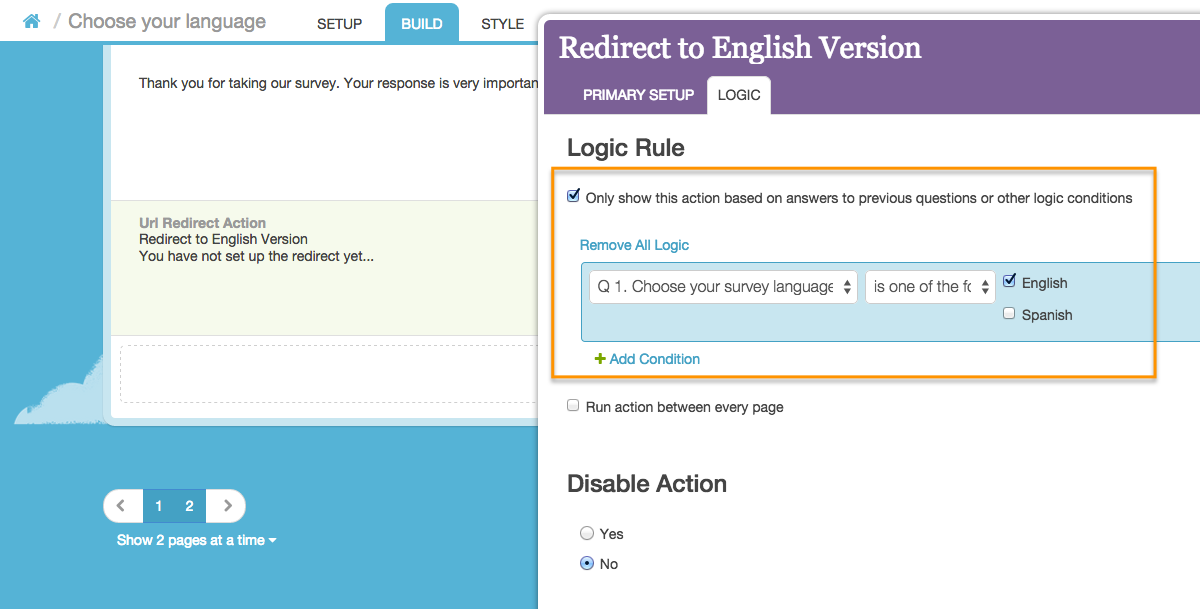Viewport: 1200px width, 609px height.
Task: Select Yes under Disable Action
Action: [x=587, y=533]
